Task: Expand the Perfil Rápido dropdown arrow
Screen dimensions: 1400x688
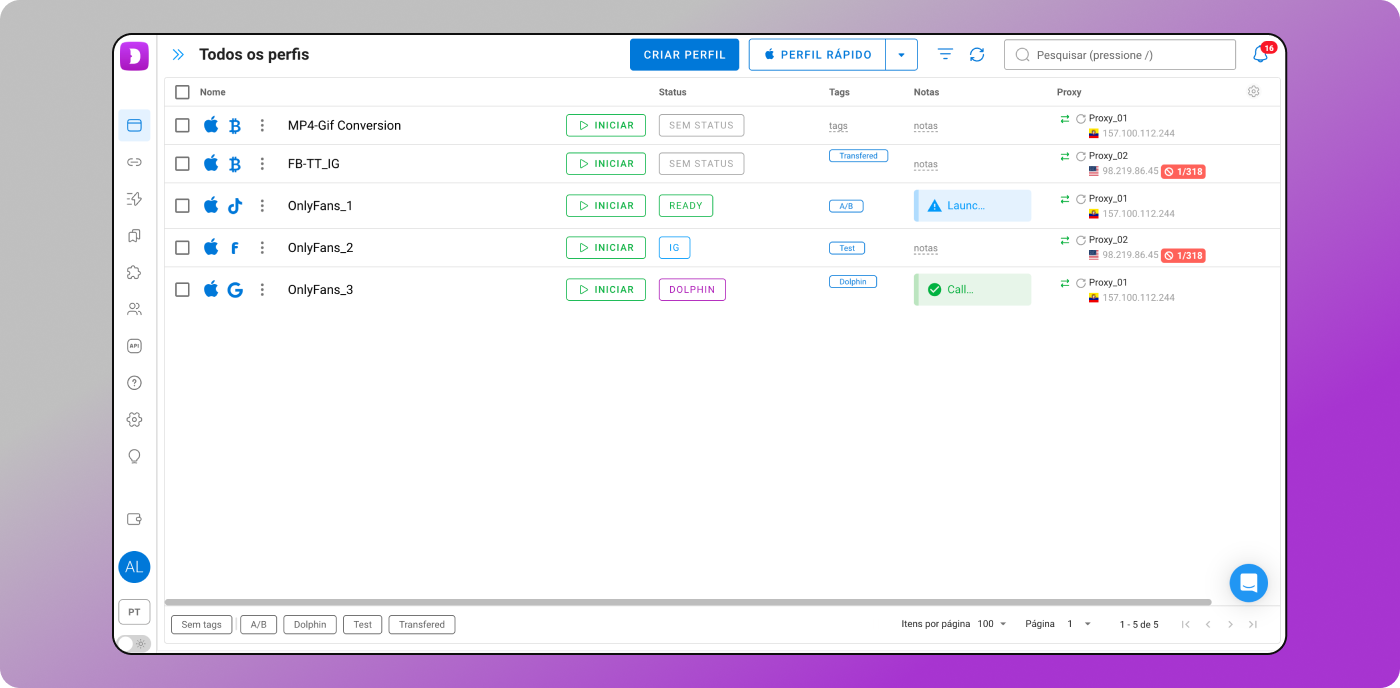Action: (x=901, y=55)
